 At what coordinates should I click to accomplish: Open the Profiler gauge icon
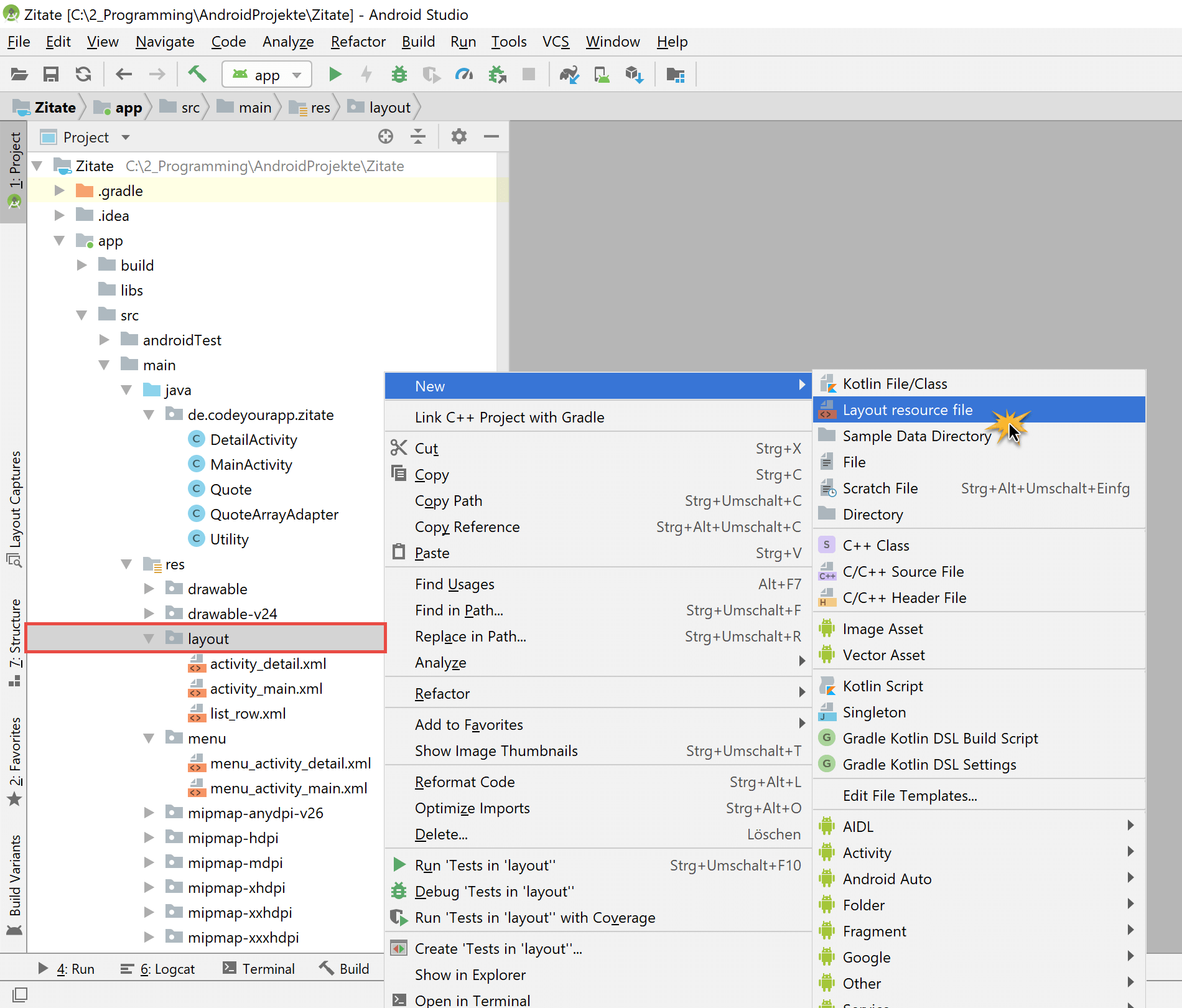[x=464, y=75]
